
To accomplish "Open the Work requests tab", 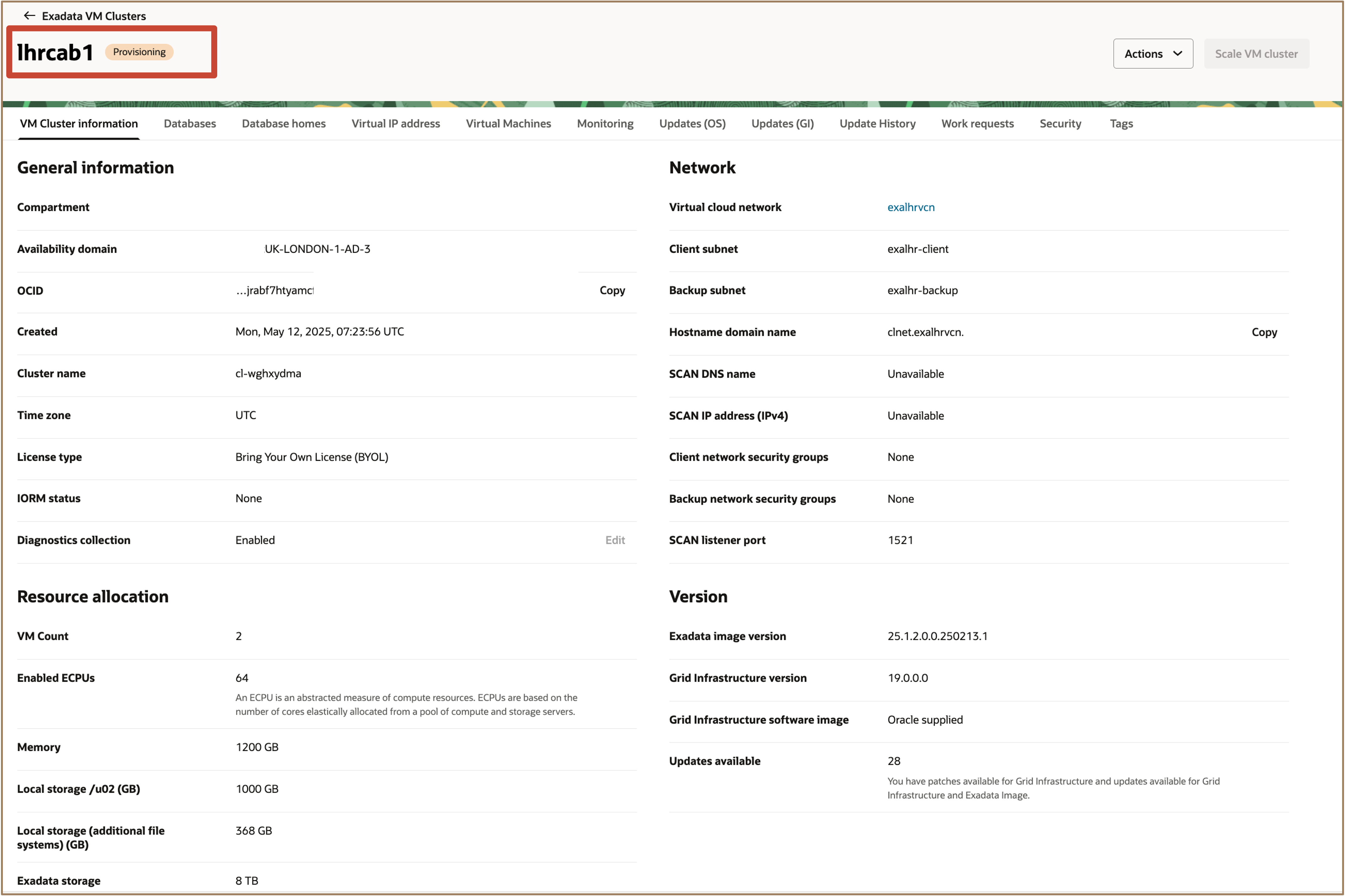I will (977, 123).
